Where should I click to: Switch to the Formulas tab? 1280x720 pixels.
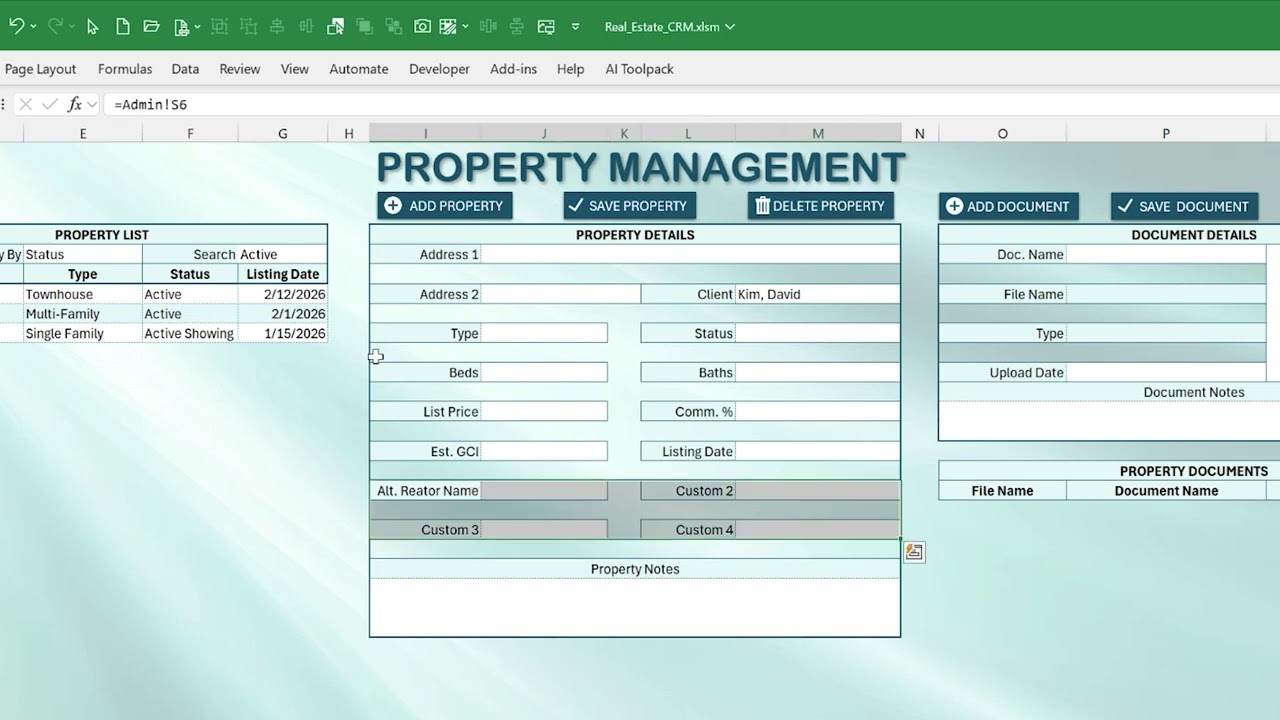125,69
